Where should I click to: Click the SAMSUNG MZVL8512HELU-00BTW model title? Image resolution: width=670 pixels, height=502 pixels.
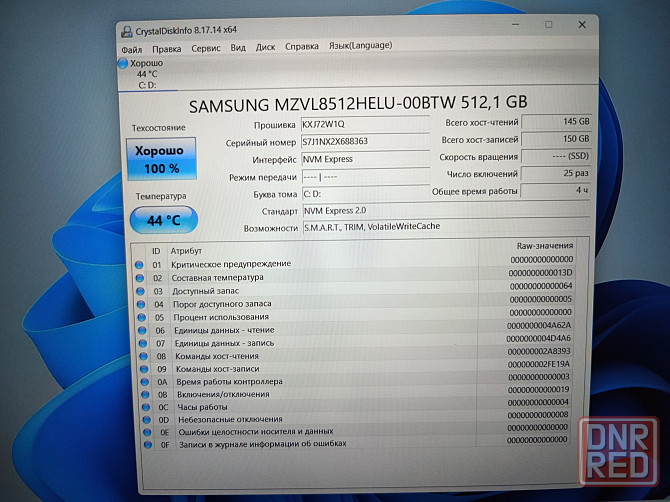(358, 104)
